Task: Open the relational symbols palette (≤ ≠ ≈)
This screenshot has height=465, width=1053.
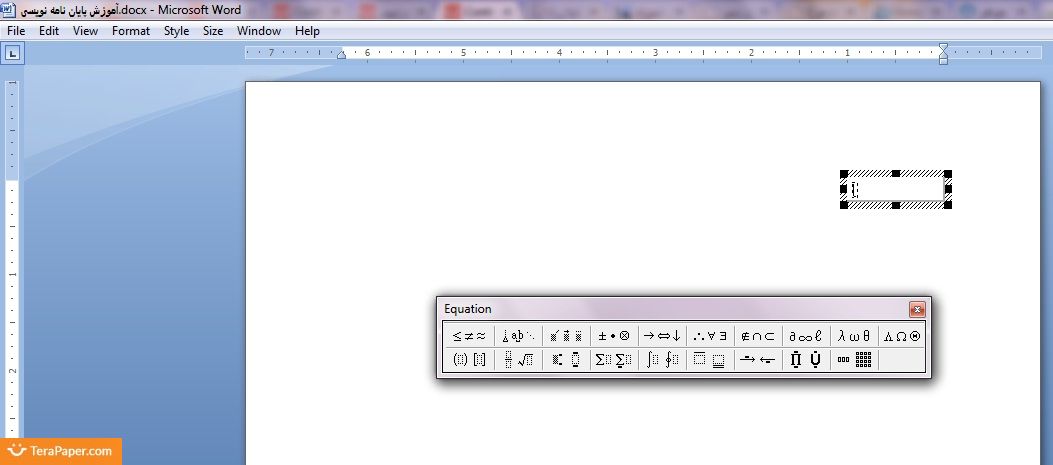Action: coord(469,336)
